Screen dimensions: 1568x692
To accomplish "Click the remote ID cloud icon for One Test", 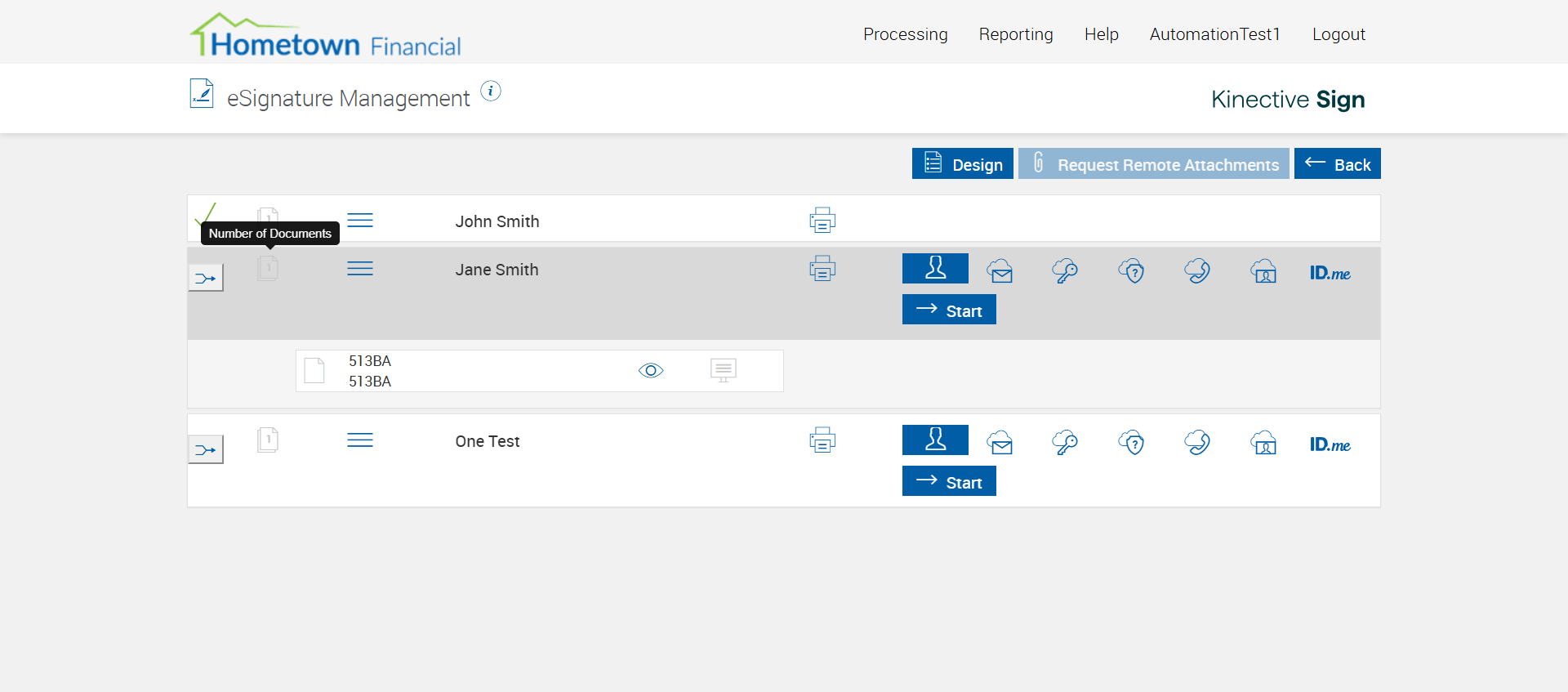I will click(1263, 442).
